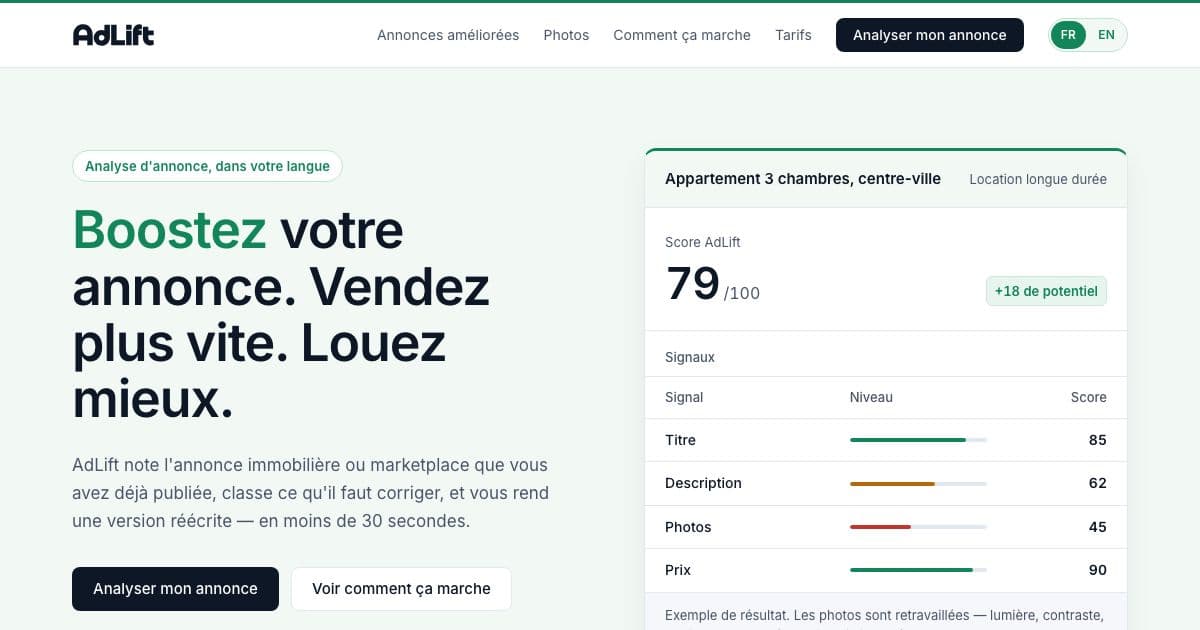Open Comment ça marche nav link
The width and height of the screenshot is (1200, 630).
click(682, 35)
